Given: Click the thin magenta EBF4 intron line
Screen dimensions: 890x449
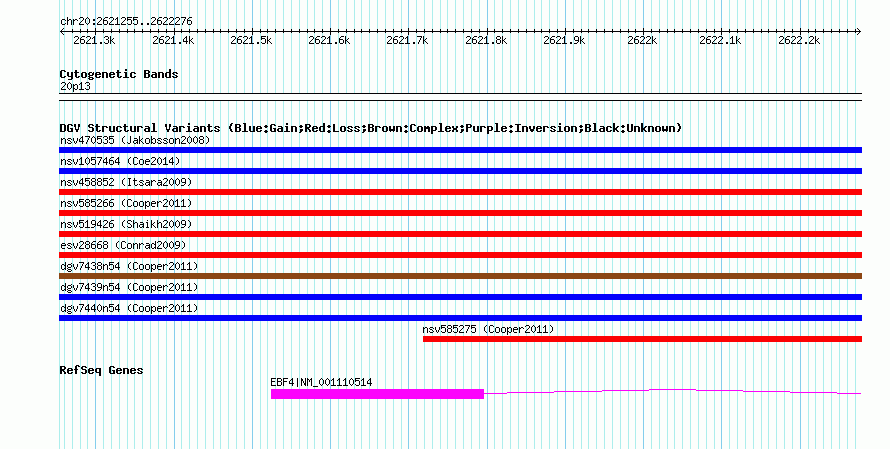Looking at the screenshot, I should pyautogui.click(x=673, y=390).
